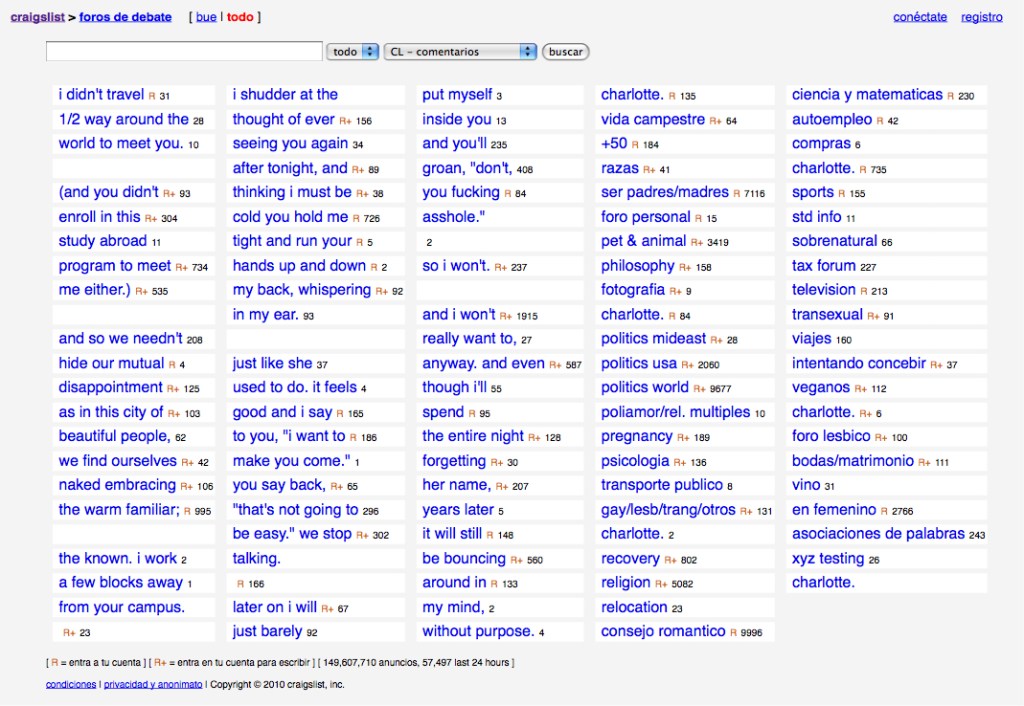Open the philosophy forum
Viewport: 1024px width, 706px height.
(637, 266)
